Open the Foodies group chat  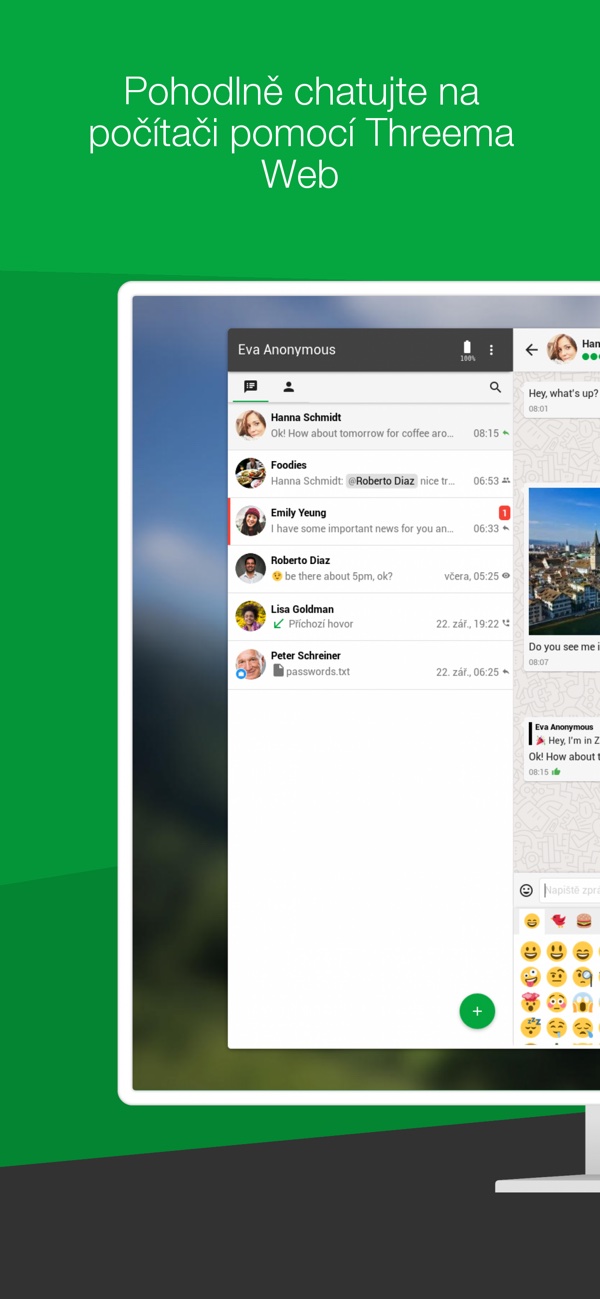coord(371,473)
